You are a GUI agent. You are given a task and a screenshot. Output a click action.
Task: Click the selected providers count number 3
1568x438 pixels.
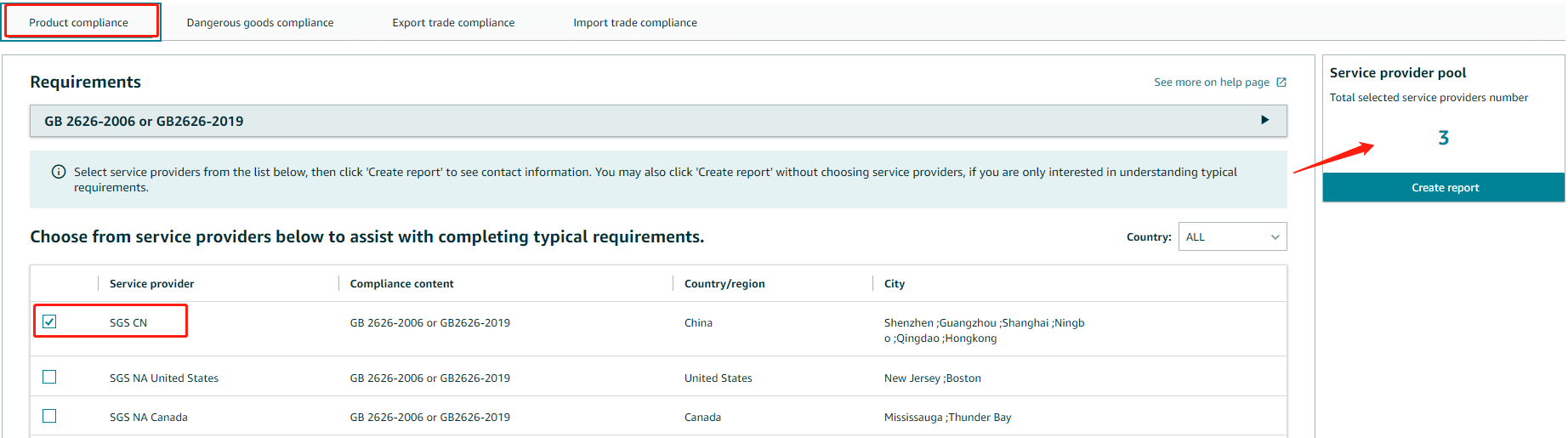1443,138
